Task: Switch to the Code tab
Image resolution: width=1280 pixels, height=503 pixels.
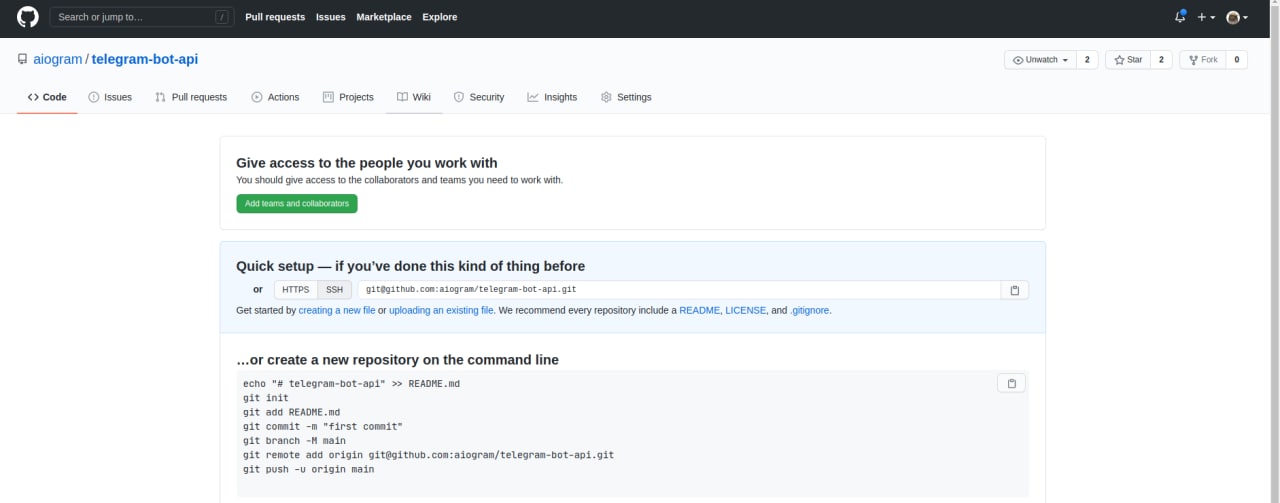Action: (x=47, y=97)
